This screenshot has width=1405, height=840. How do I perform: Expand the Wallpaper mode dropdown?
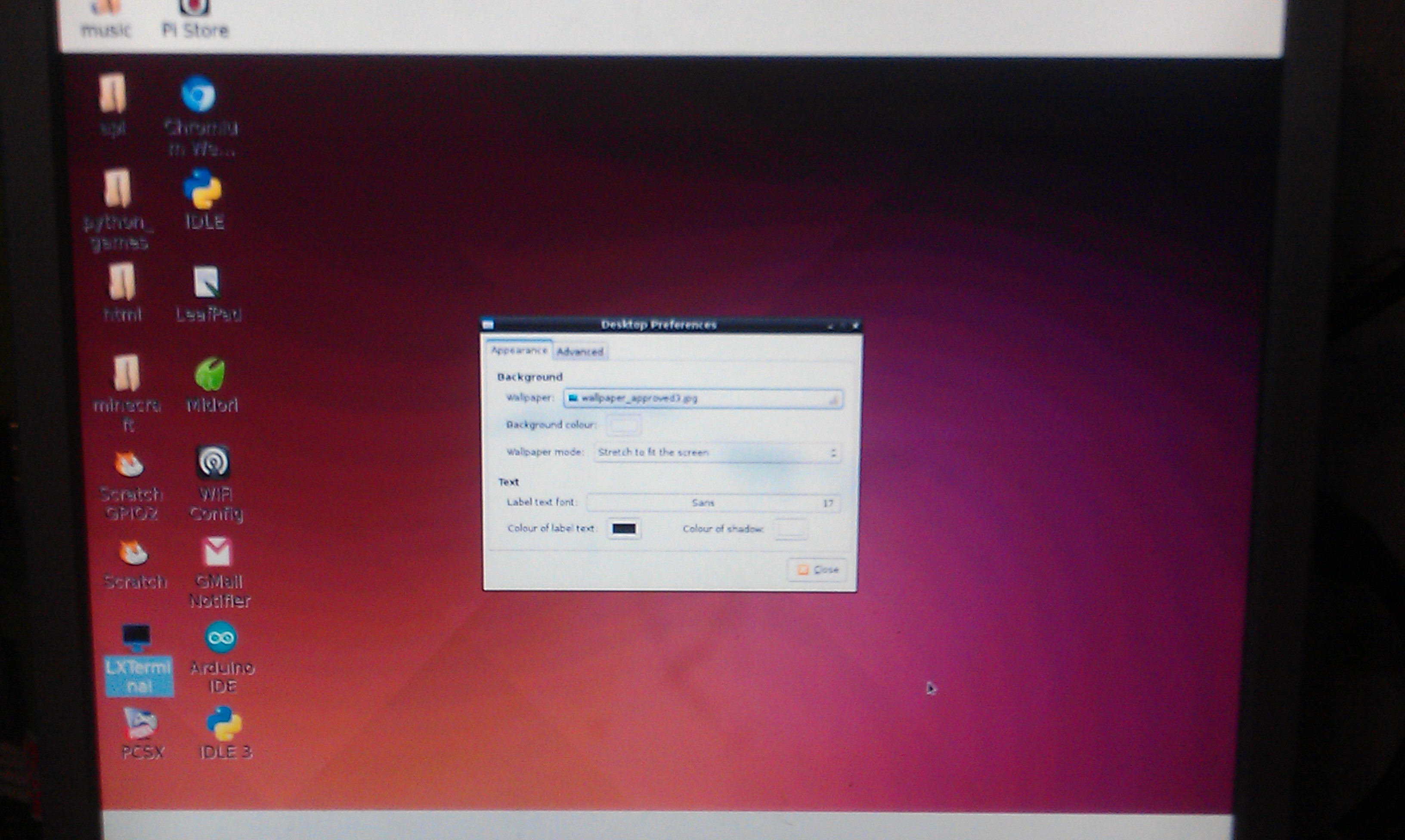(717, 453)
